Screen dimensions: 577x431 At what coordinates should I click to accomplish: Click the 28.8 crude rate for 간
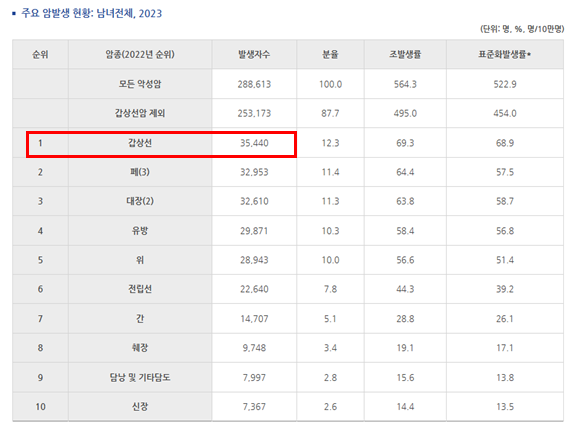coord(405,319)
